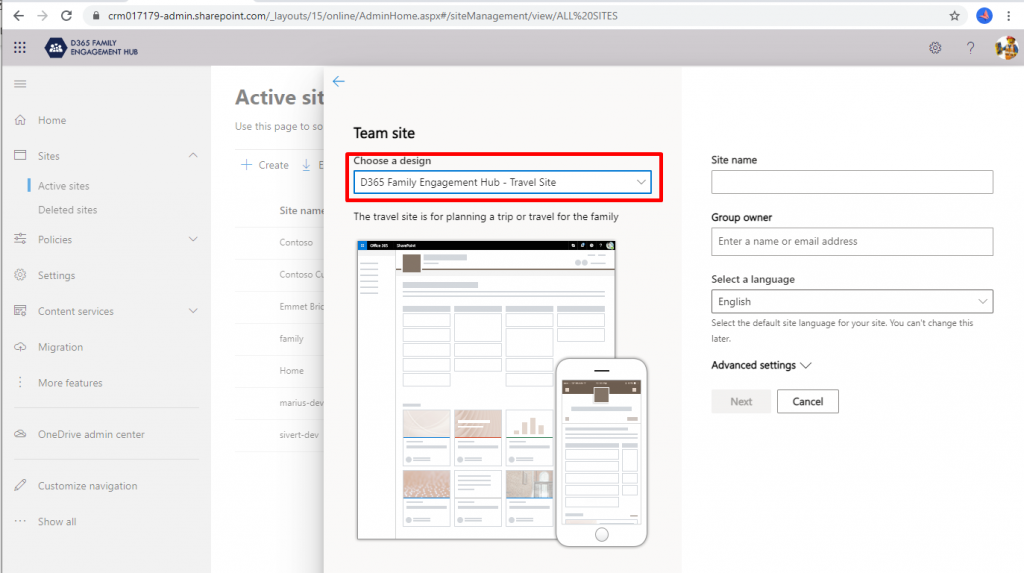Open Home in the sidebar
This screenshot has height=573, width=1024.
tap(52, 120)
